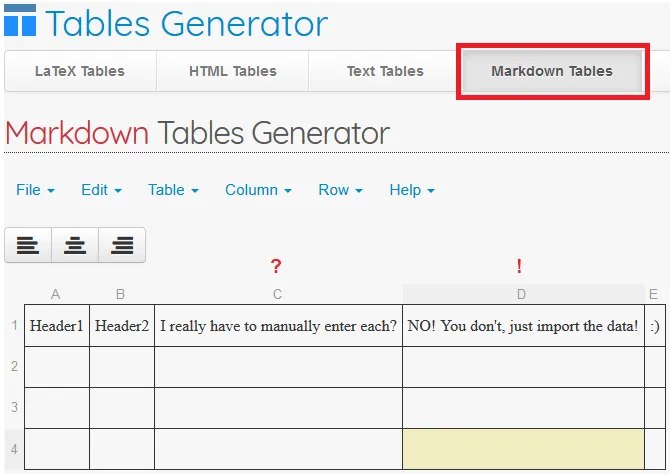This screenshot has width=670, height=474.
Task: Click empty column D cell in row 3
Action: (x=523, y=408)
